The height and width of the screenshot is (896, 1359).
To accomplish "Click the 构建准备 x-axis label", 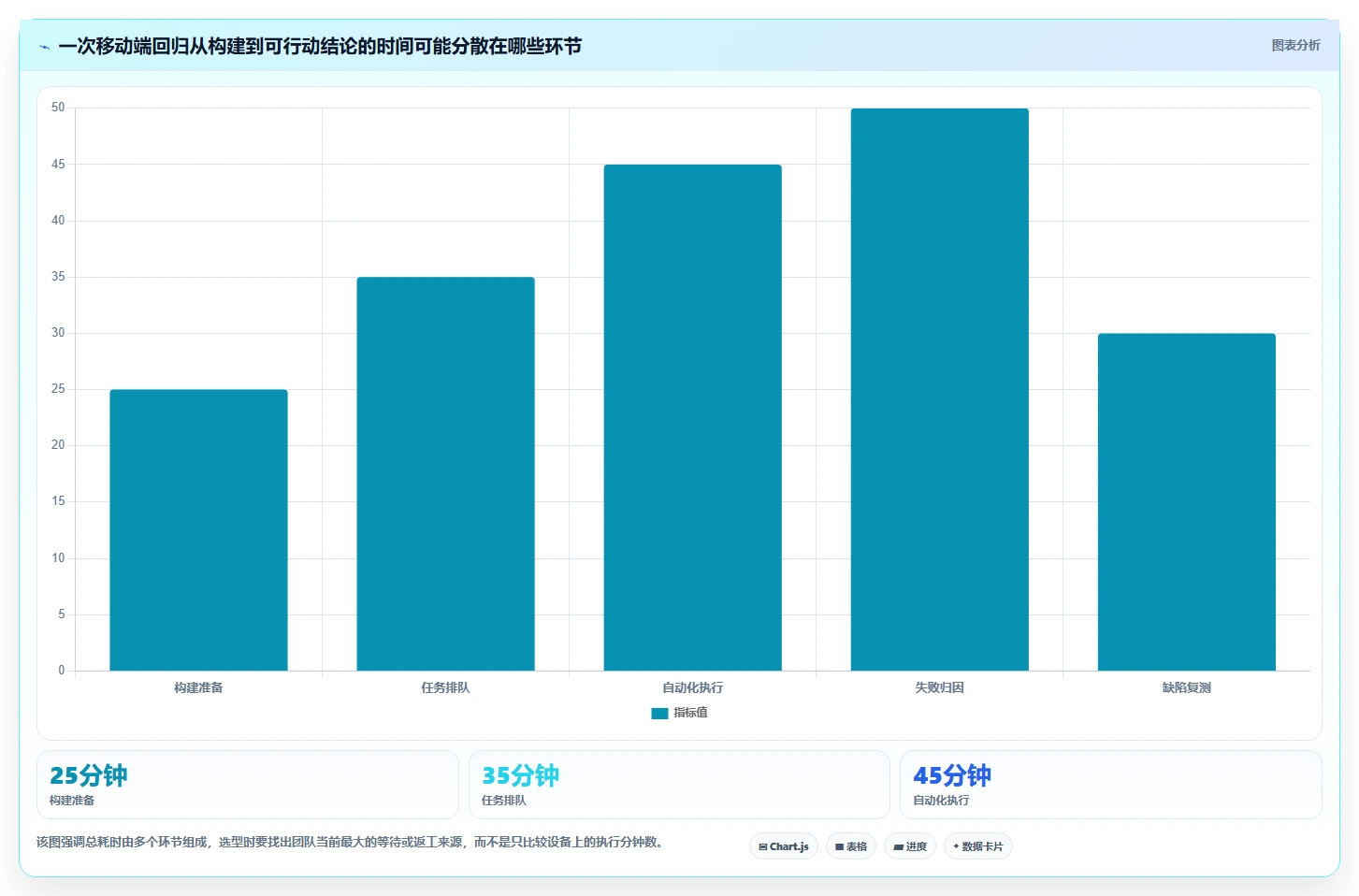I will (x=198, y=687).
